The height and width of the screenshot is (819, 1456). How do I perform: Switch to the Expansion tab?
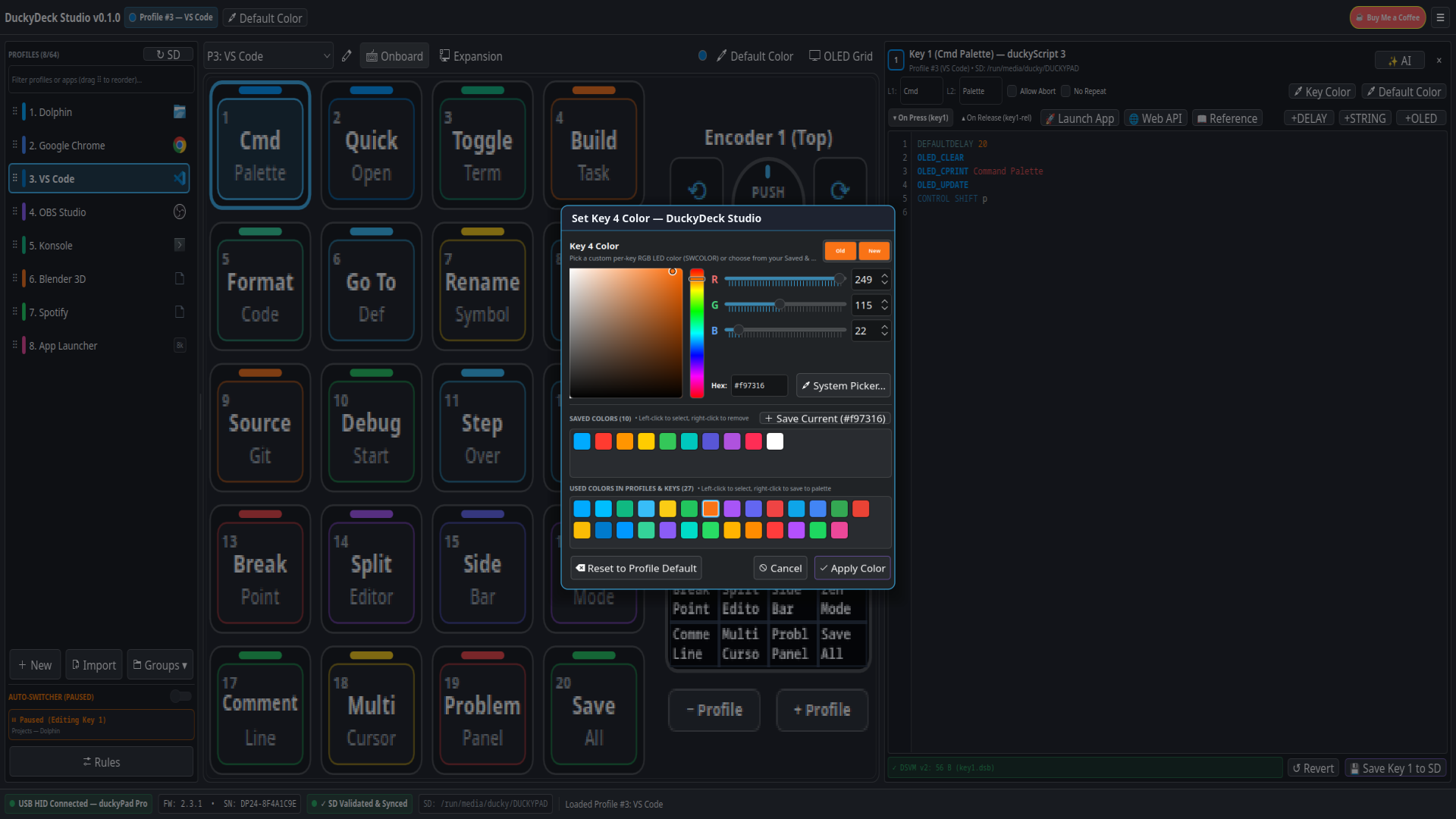(471, 56)
